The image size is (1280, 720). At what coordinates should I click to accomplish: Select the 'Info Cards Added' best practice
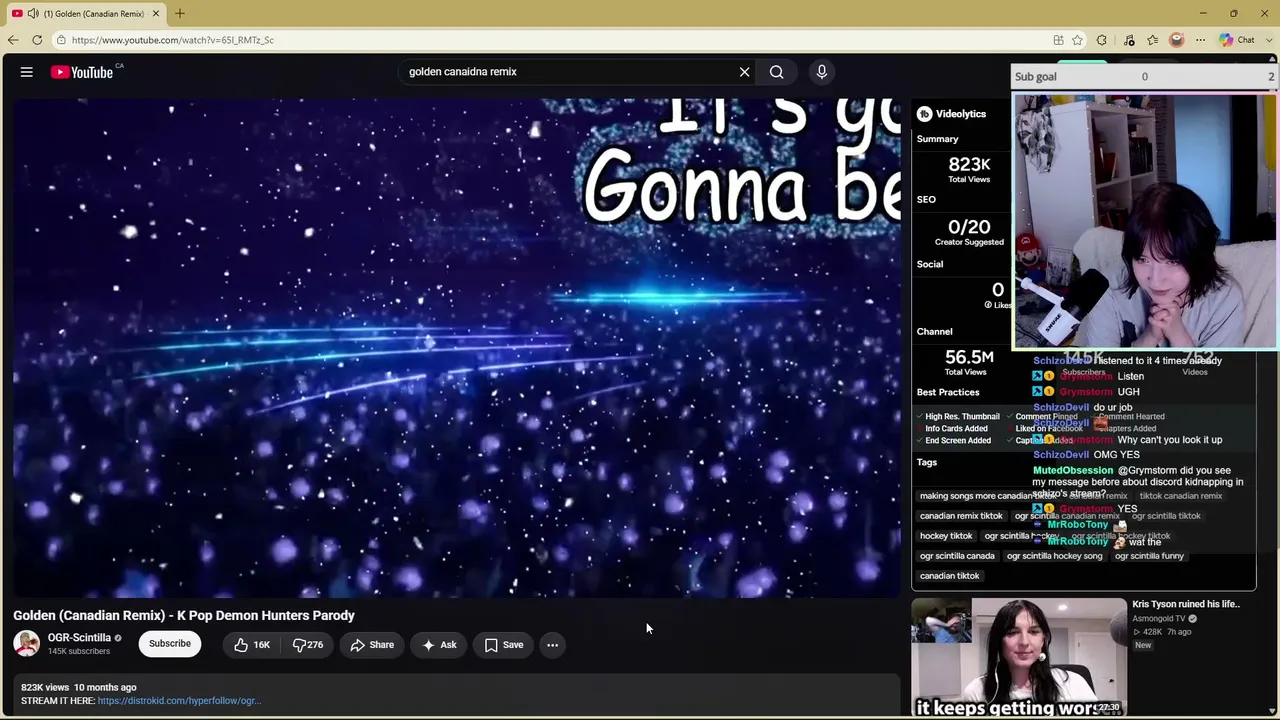click(951, 429)
